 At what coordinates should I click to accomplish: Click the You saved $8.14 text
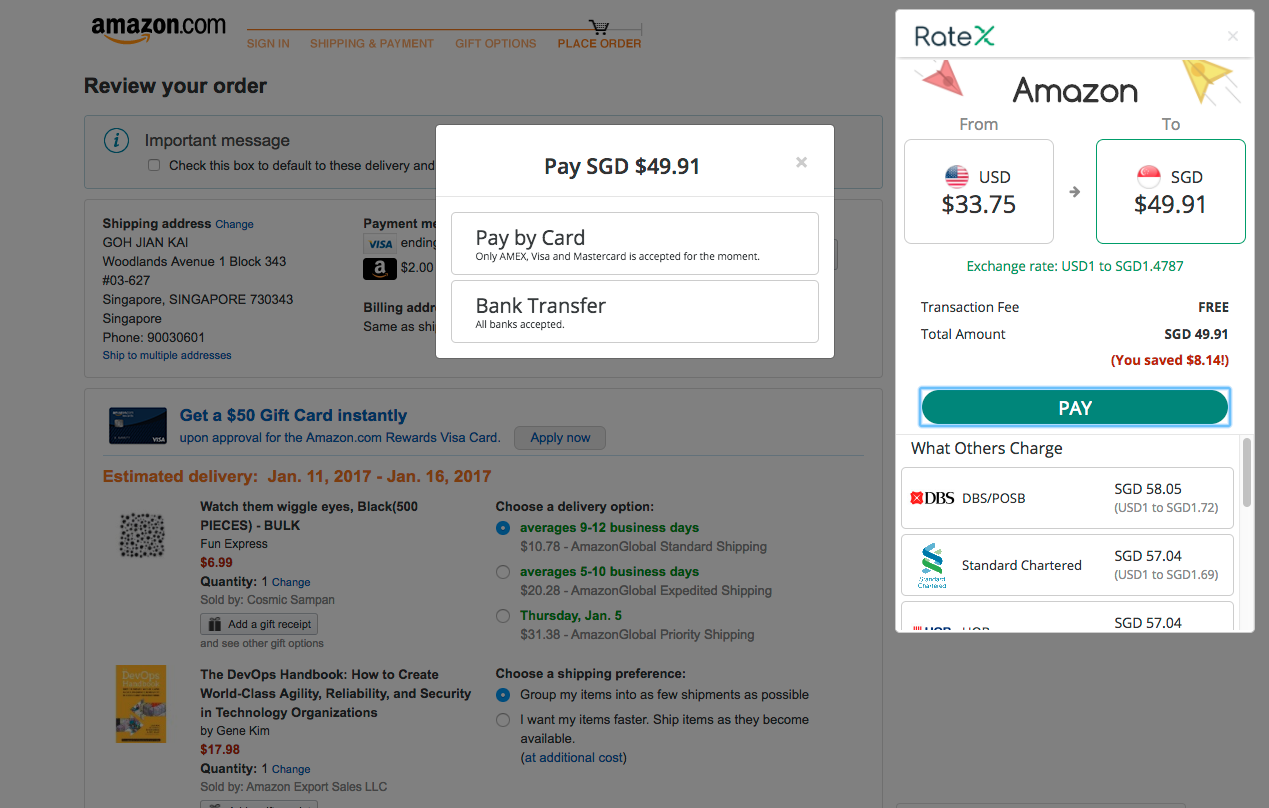[1169, 360]
